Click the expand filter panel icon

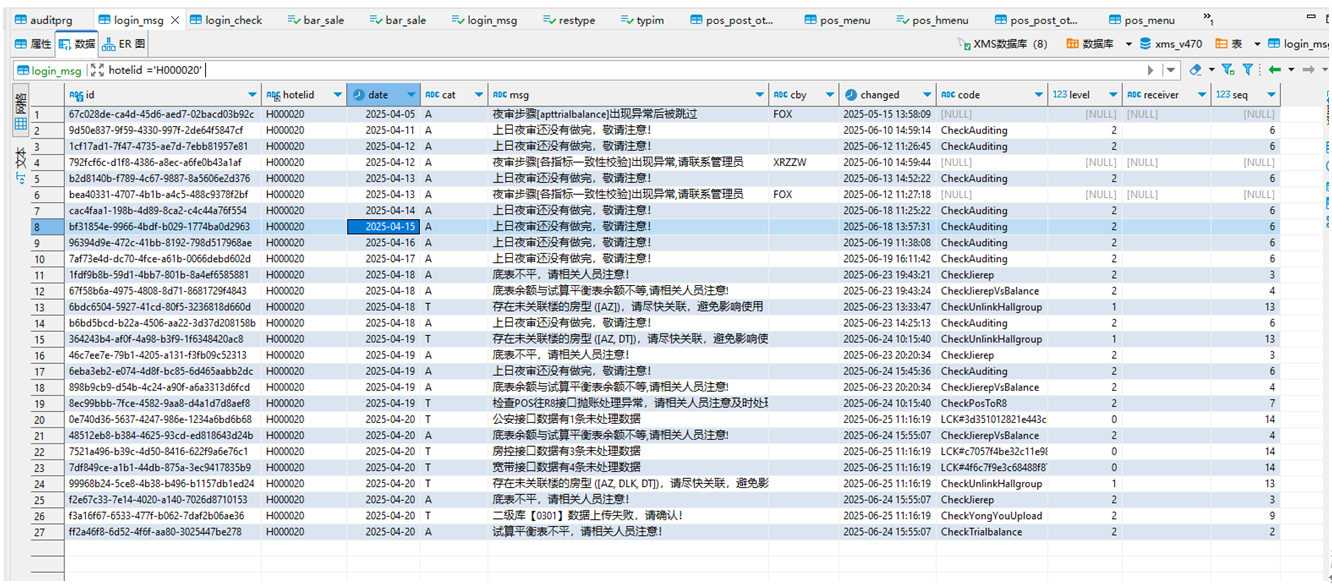[x=96, y=70]
